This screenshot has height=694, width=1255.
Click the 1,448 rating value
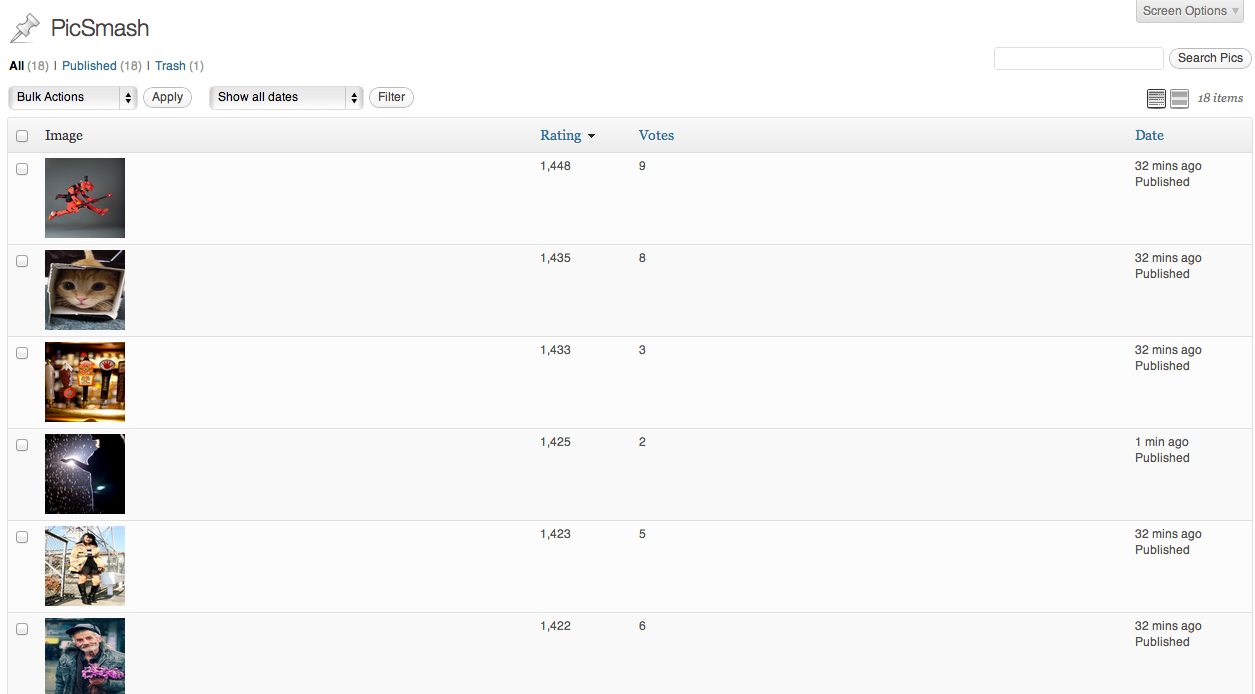pyautogui.click(x=555, y=166)
